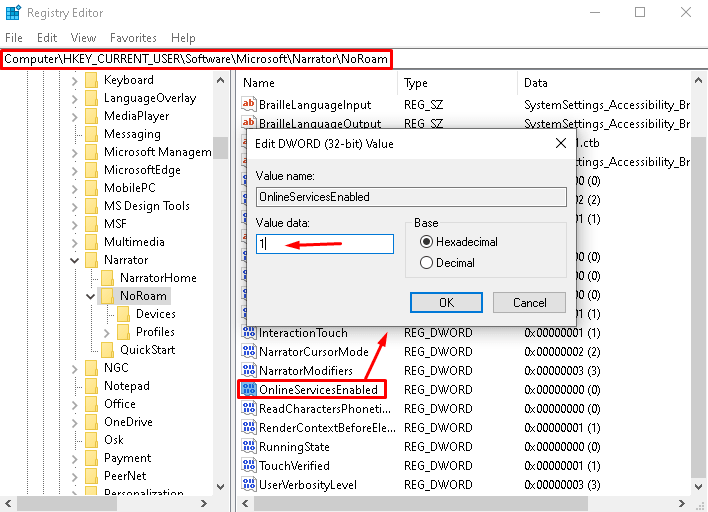The image size is (708, 512).
Task: Expand the PeerNet tree node
Action: pyautogui.click(x=75, y=477)
